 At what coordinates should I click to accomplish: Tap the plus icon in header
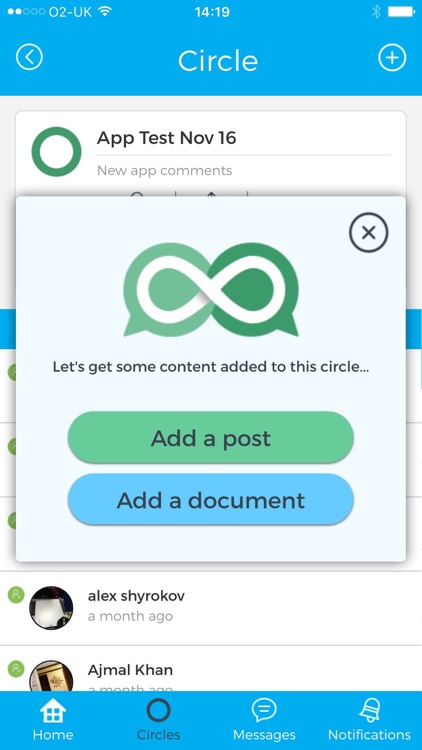(392, 58)
